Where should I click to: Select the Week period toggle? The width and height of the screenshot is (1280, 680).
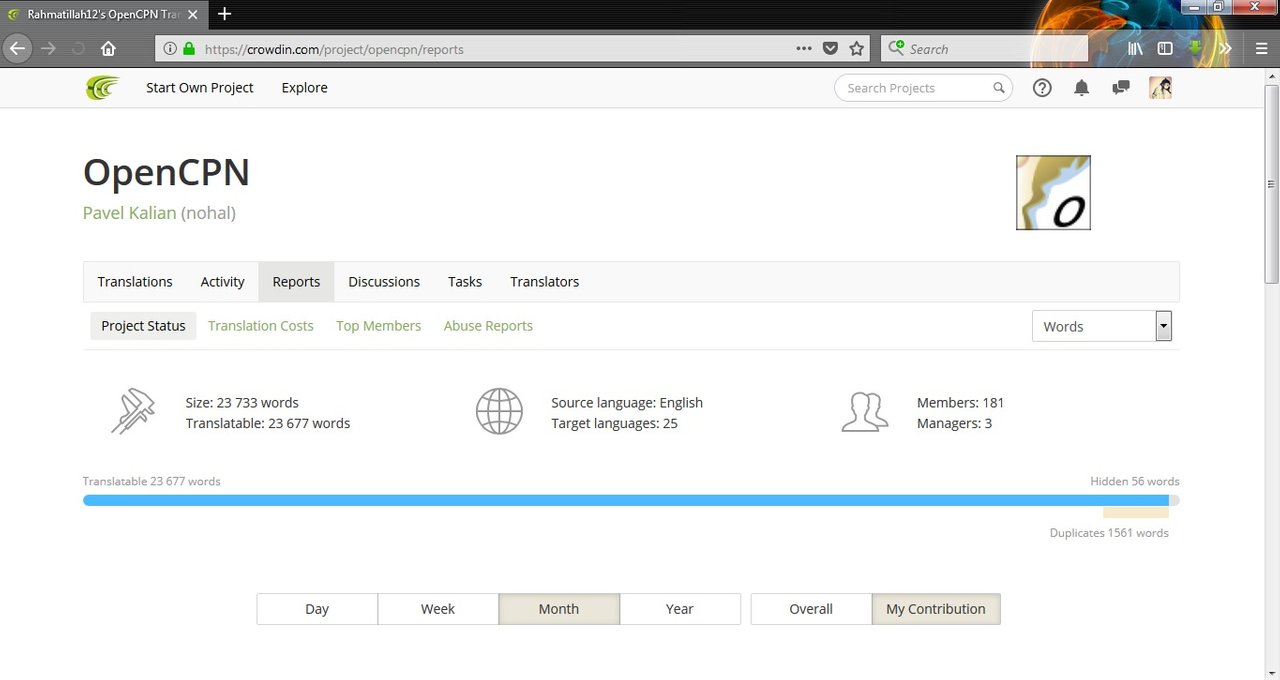(438, 609)
